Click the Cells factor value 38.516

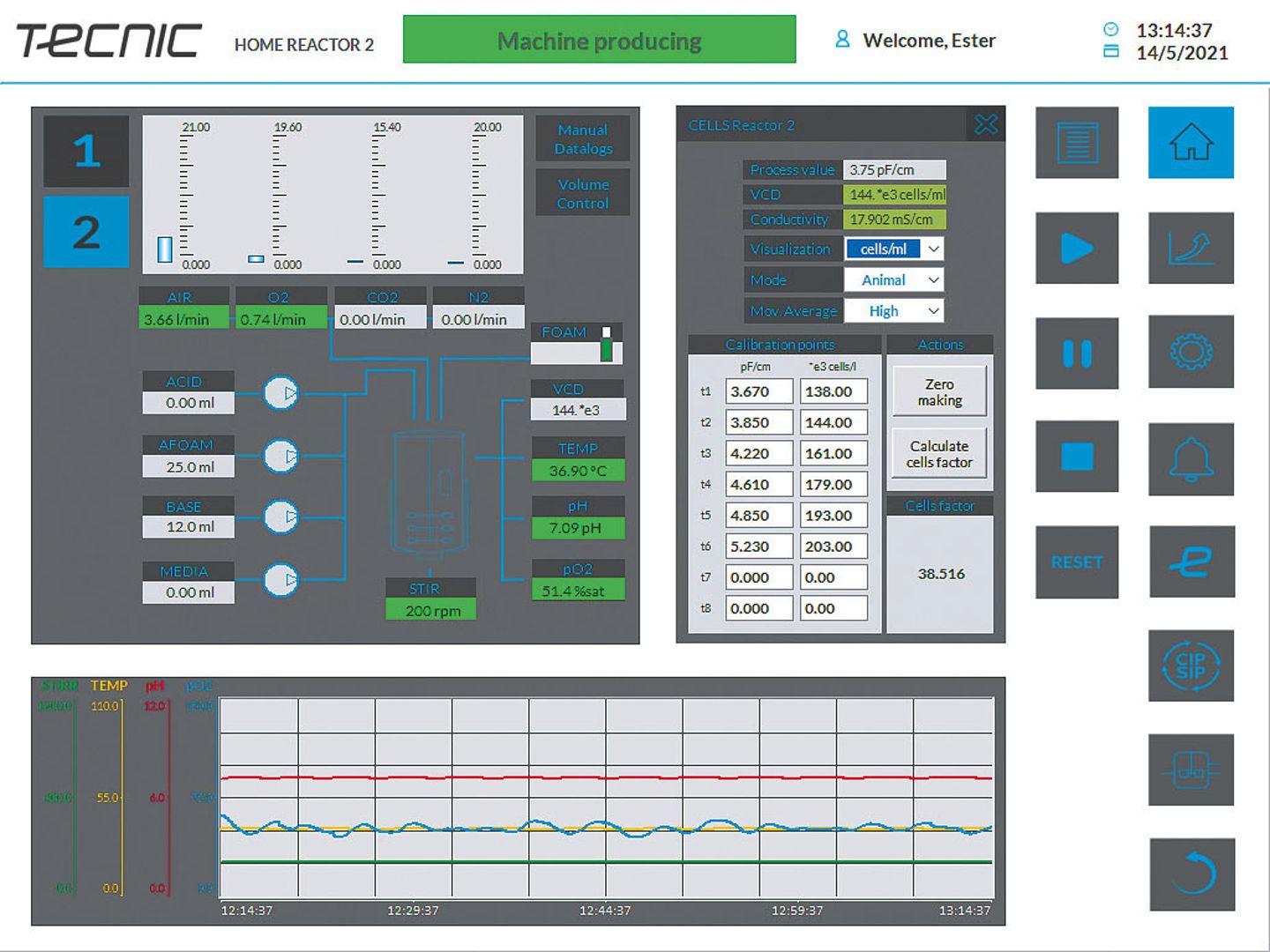(x=941, y=574)
